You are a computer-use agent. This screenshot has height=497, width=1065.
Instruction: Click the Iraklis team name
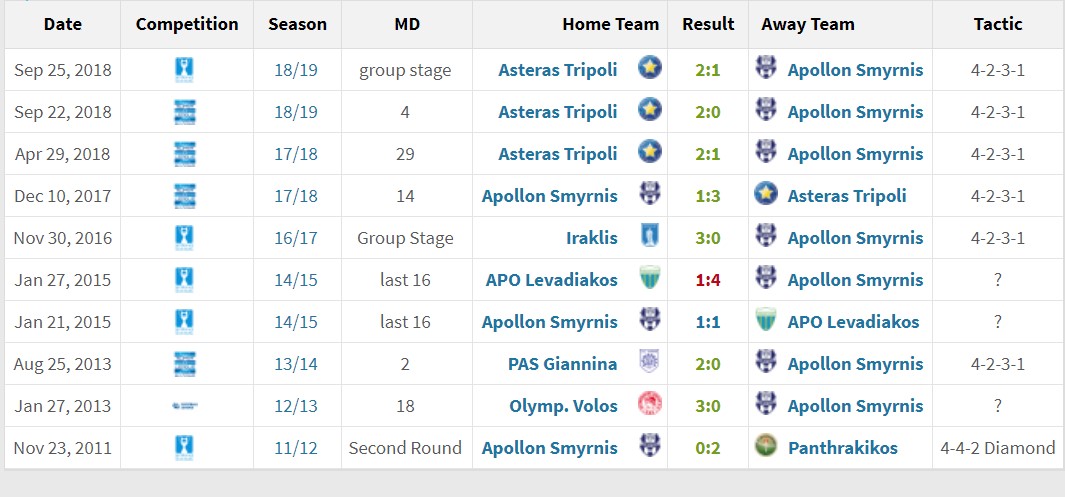tap(592, 238)
